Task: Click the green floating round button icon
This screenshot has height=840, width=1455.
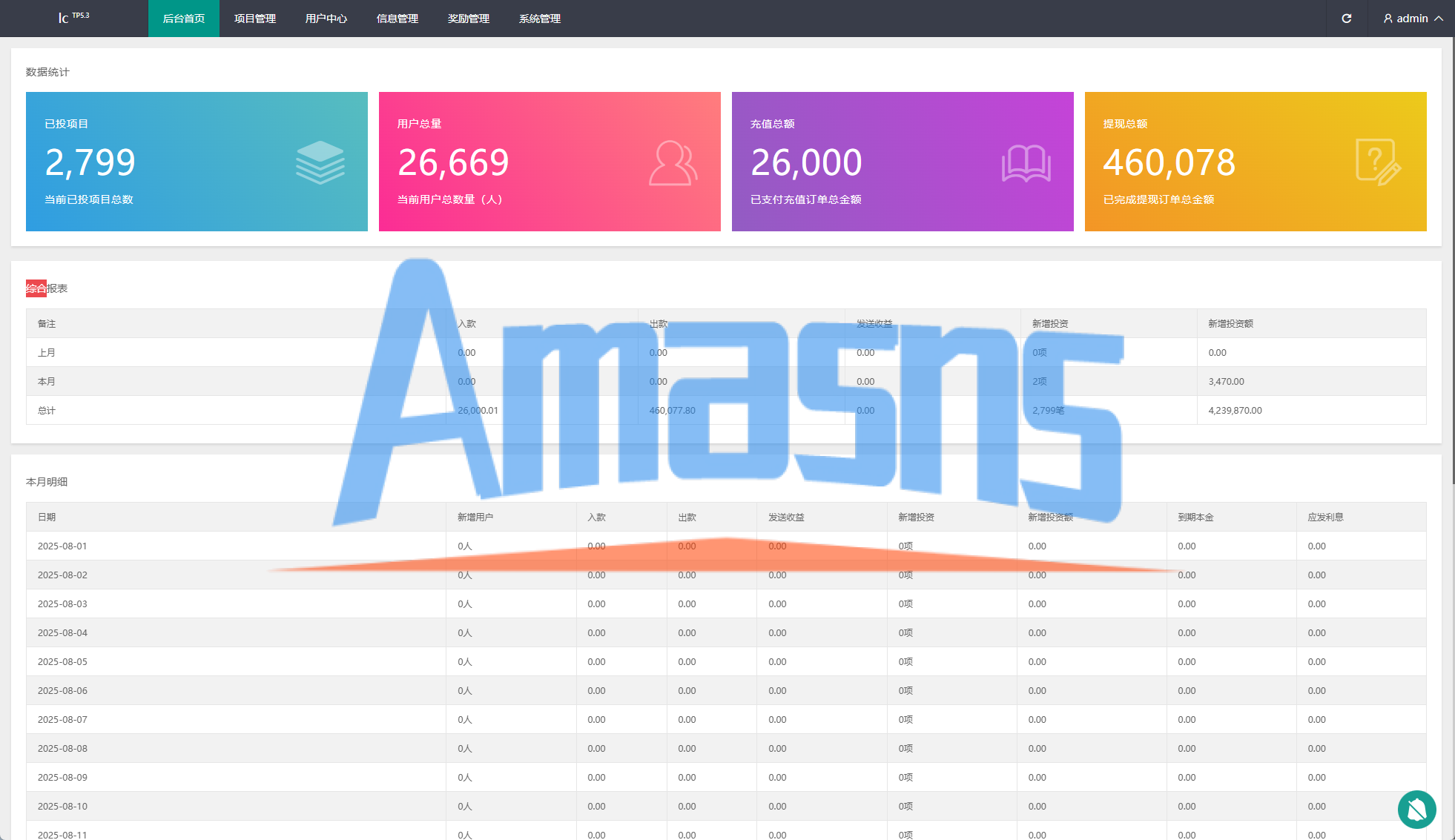Action: point(1416,809)
